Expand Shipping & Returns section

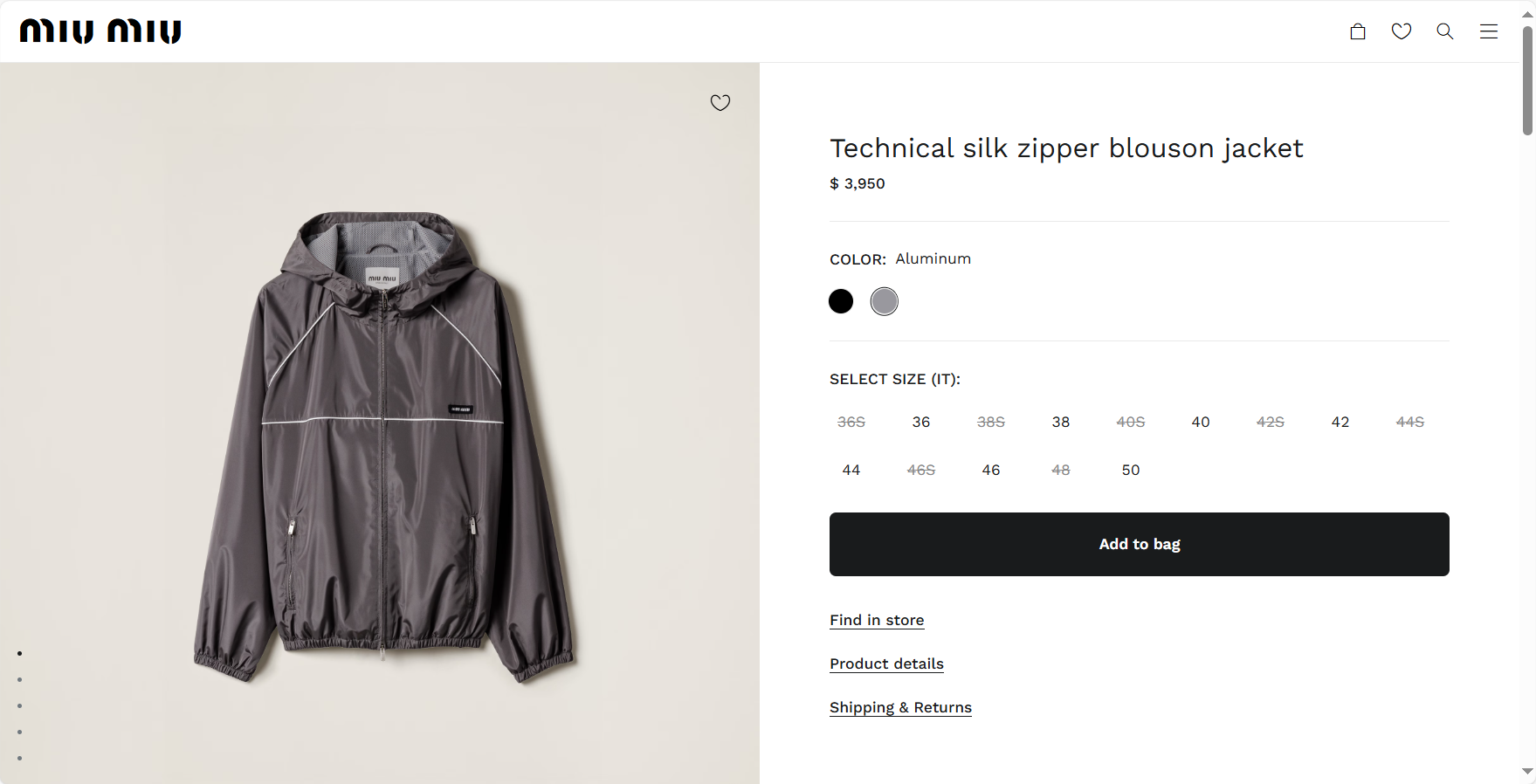[900, 707]
